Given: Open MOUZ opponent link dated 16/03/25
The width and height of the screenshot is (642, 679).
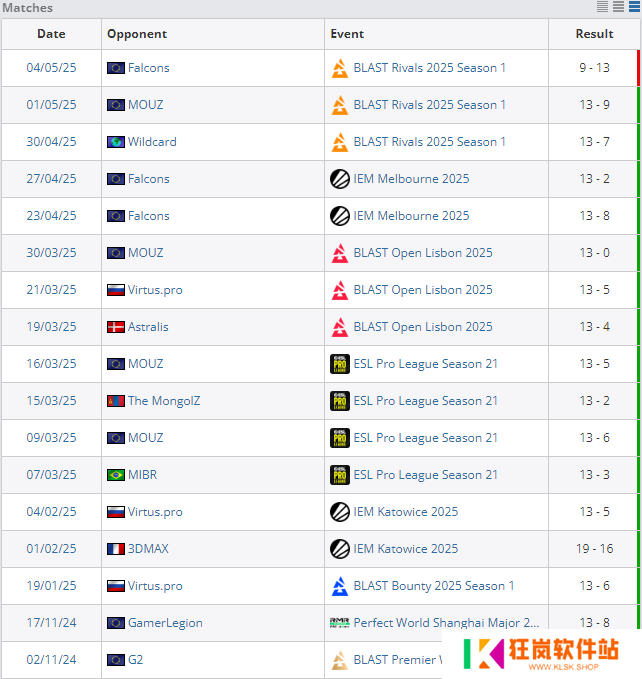Looking at the screenshot, I should tap(145, 364).
